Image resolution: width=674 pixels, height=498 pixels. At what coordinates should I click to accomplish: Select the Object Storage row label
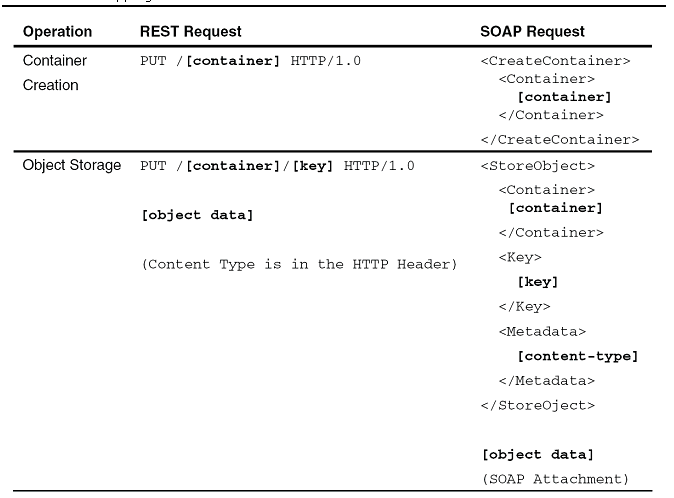(72, 165)
